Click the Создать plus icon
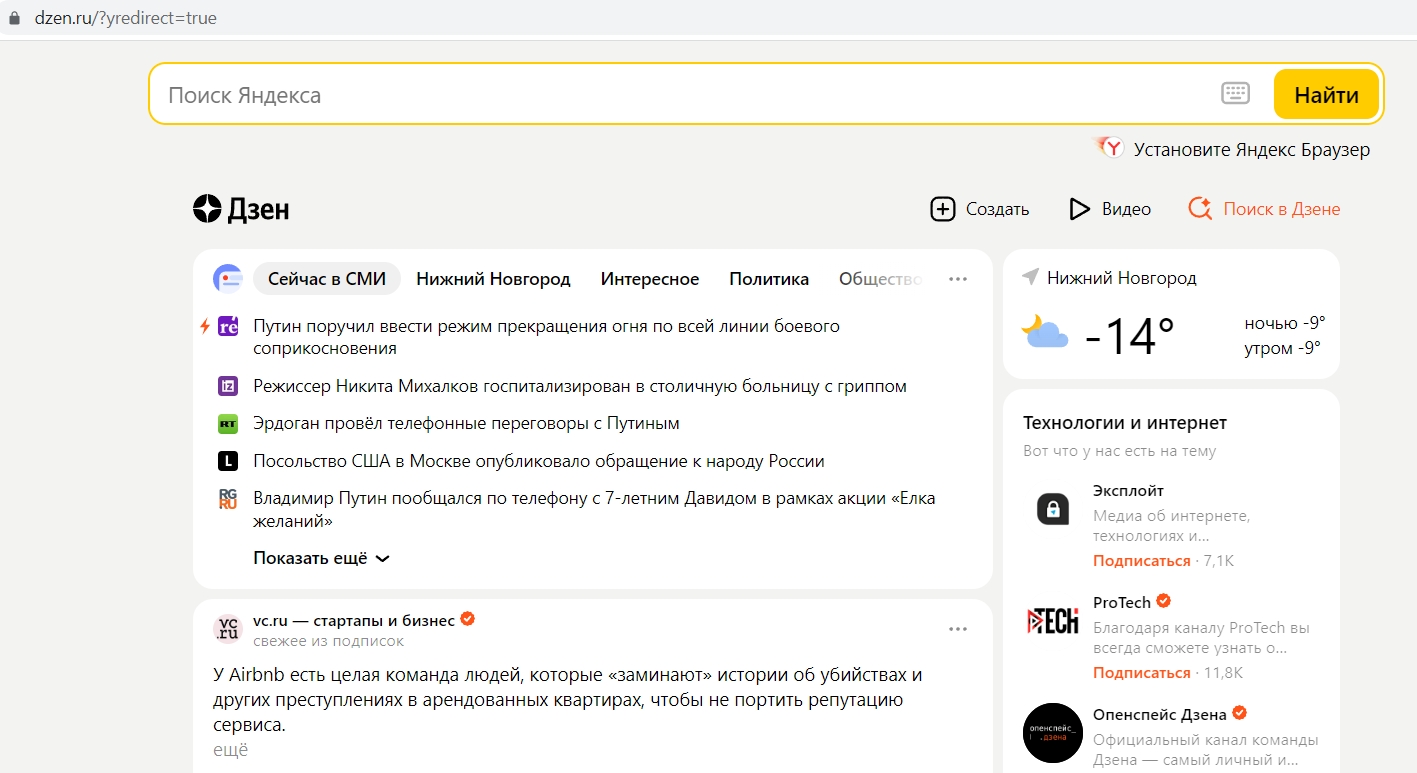 click(943, 209)
